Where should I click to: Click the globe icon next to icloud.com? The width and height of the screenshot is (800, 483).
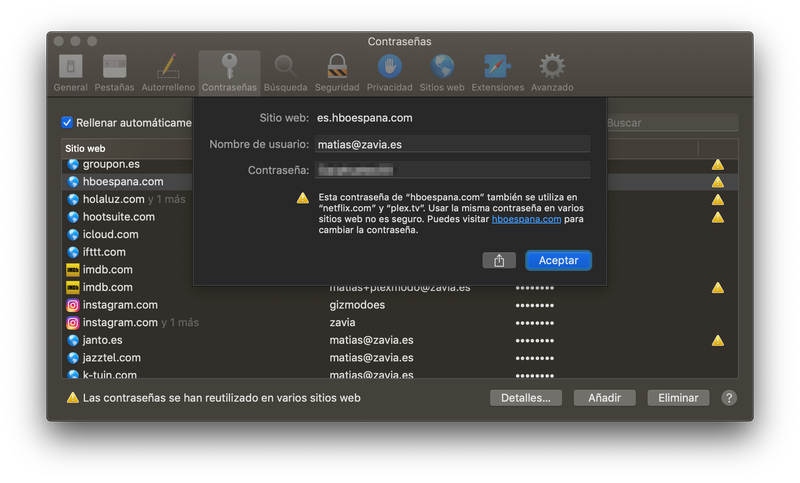click(x=73, y=235)
